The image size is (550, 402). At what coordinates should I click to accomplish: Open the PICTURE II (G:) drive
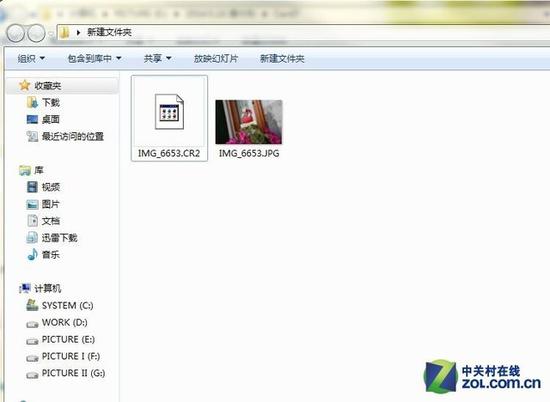[73, 373]
